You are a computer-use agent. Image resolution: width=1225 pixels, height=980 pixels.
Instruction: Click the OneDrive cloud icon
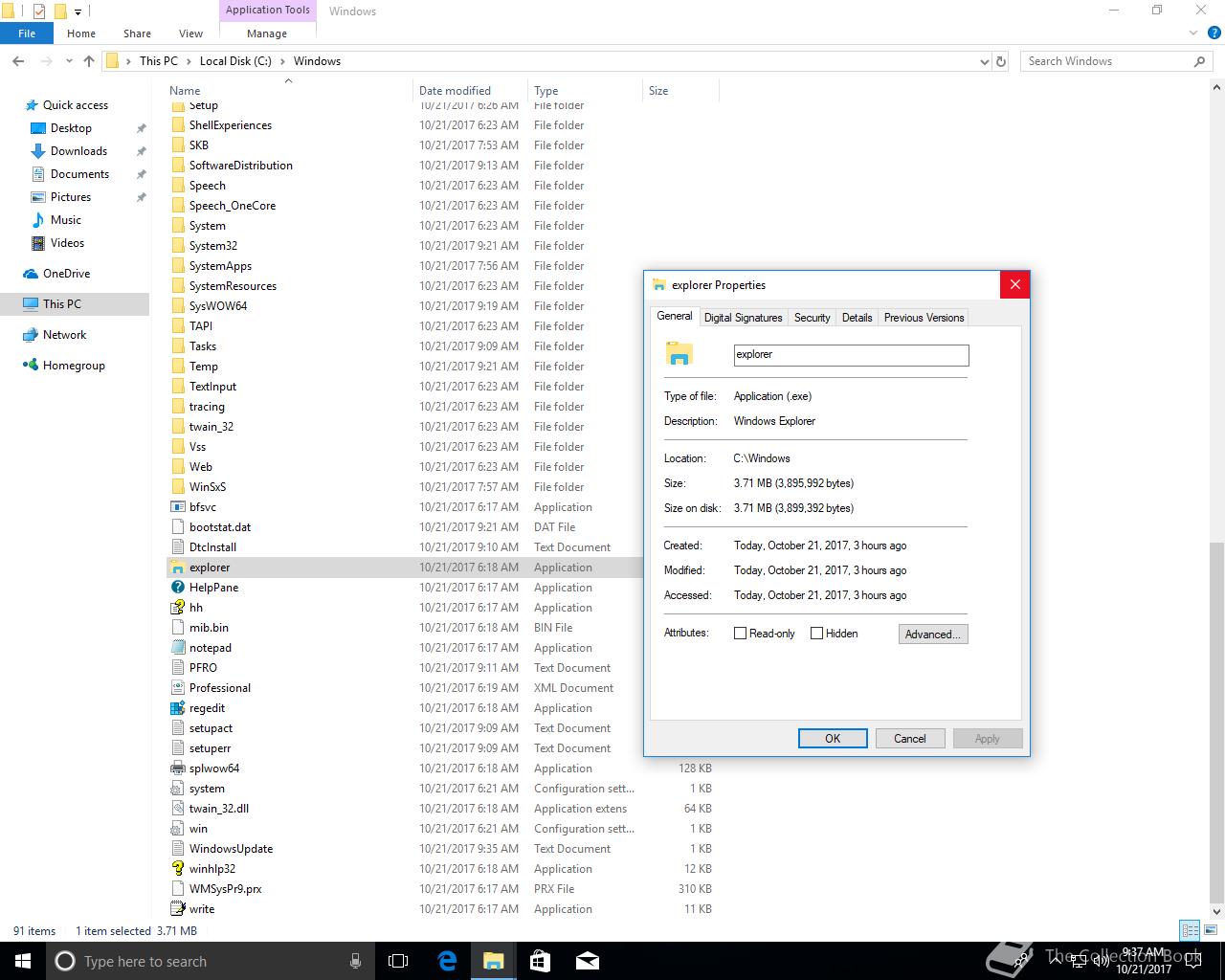click(31, 274)
